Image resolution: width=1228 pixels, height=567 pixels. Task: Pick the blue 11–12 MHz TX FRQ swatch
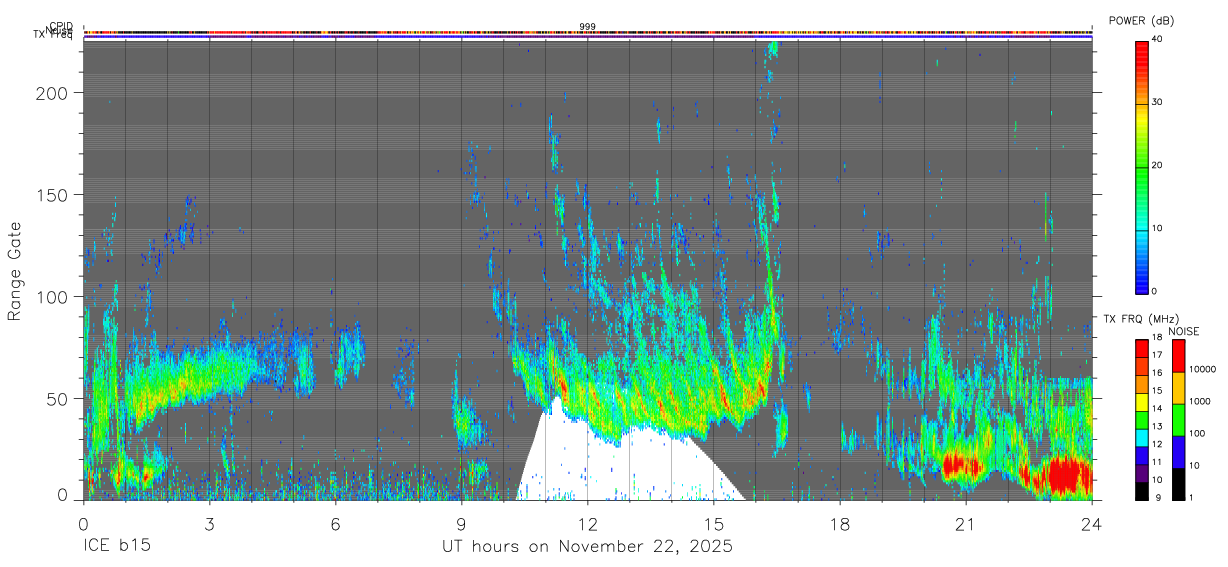point(1141,456)
